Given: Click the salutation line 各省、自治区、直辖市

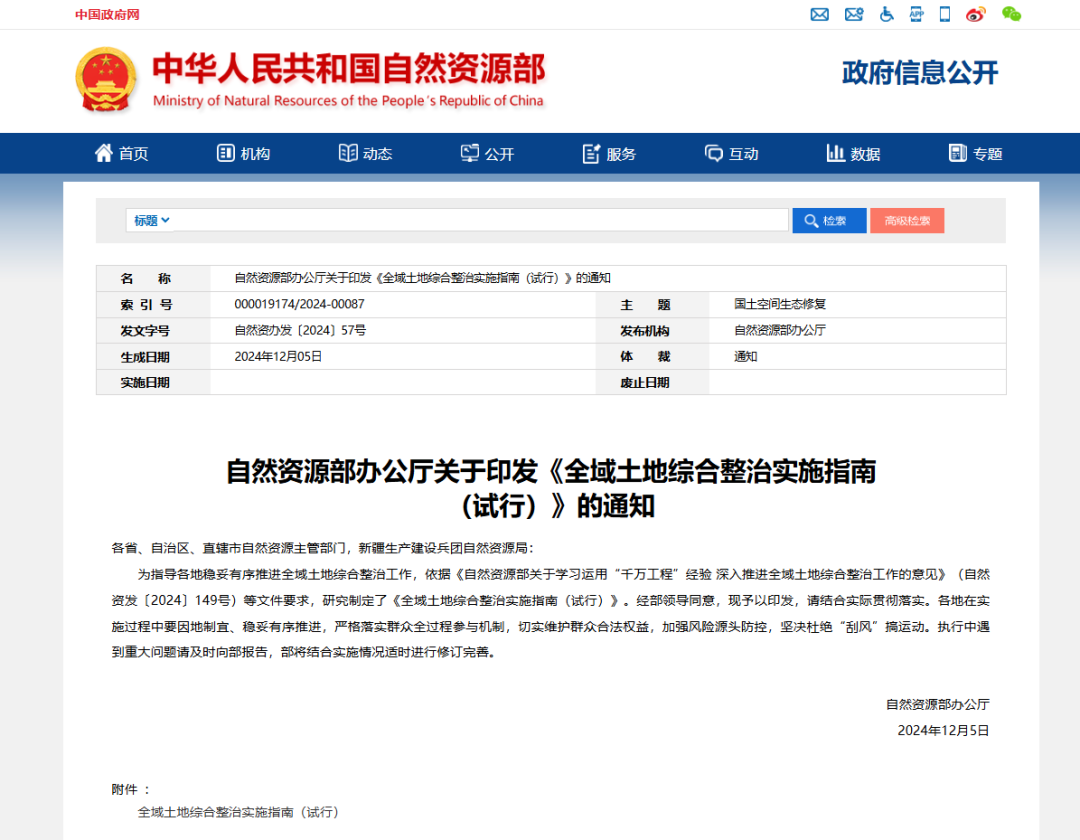Looking at the screenshot, I should (322, 548).
